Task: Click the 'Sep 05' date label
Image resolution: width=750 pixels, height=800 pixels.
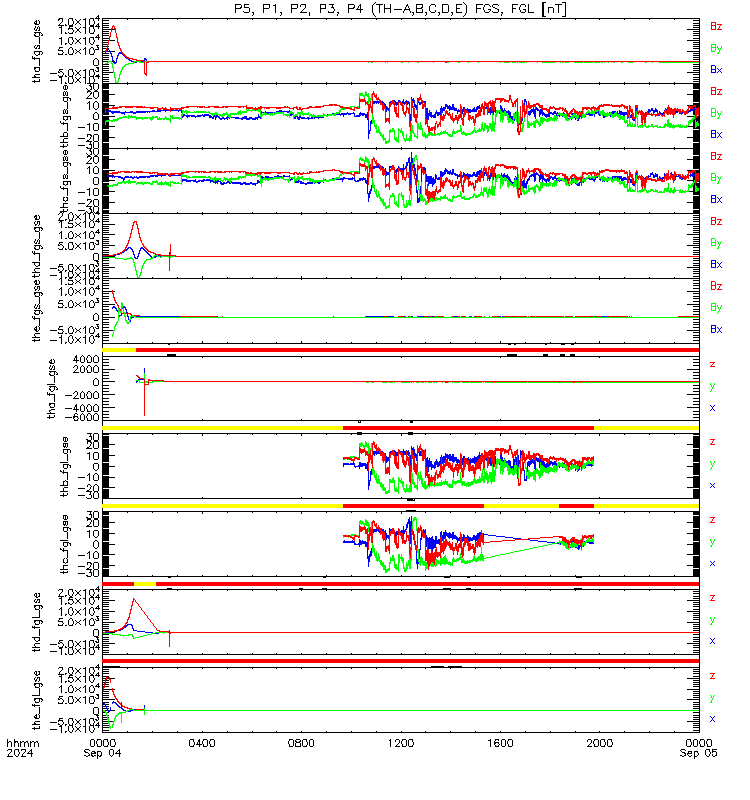Action: [698, 754]
